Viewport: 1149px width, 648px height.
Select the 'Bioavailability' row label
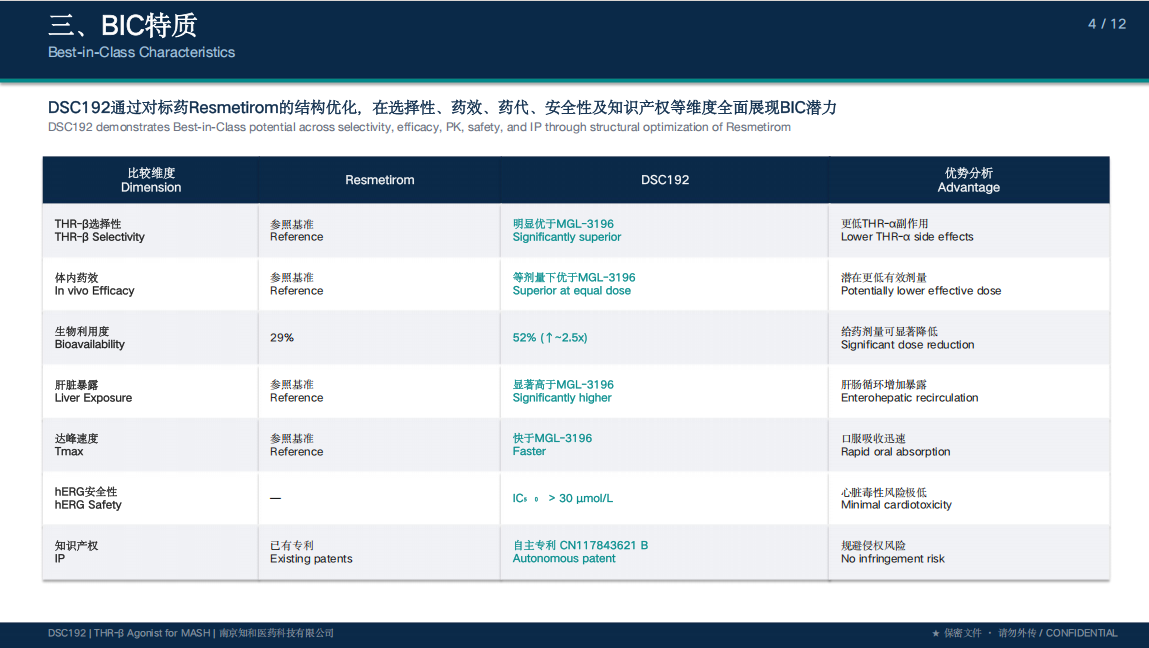click(x=89, y=337)
